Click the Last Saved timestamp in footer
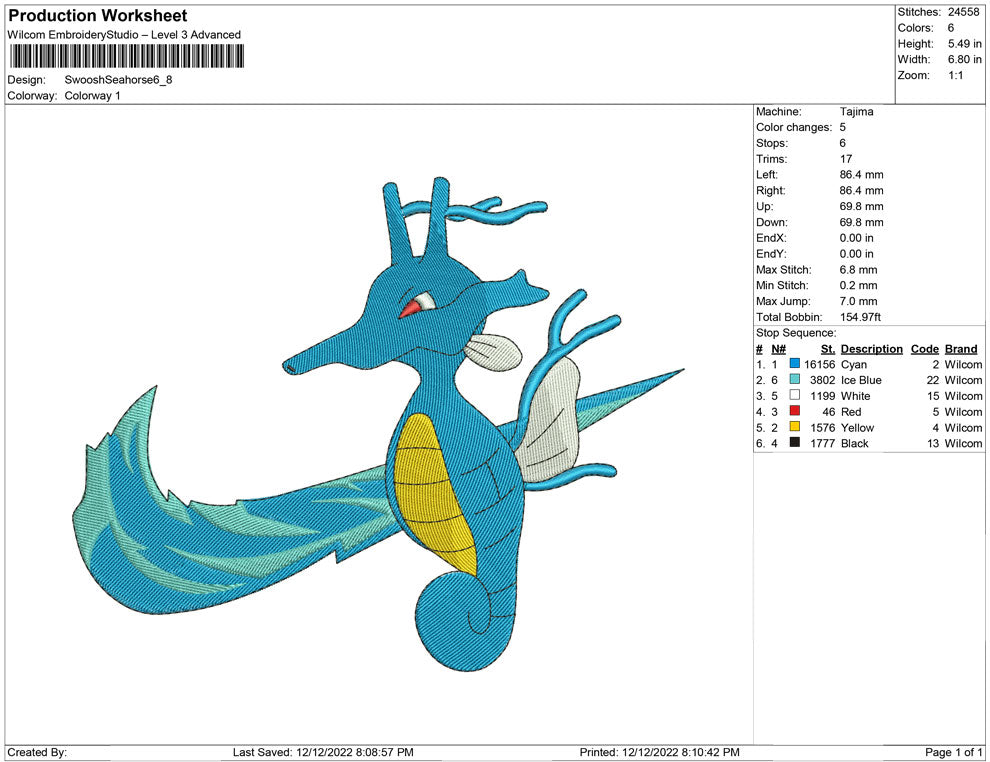 pyautogui.click(x=323, y=752)
